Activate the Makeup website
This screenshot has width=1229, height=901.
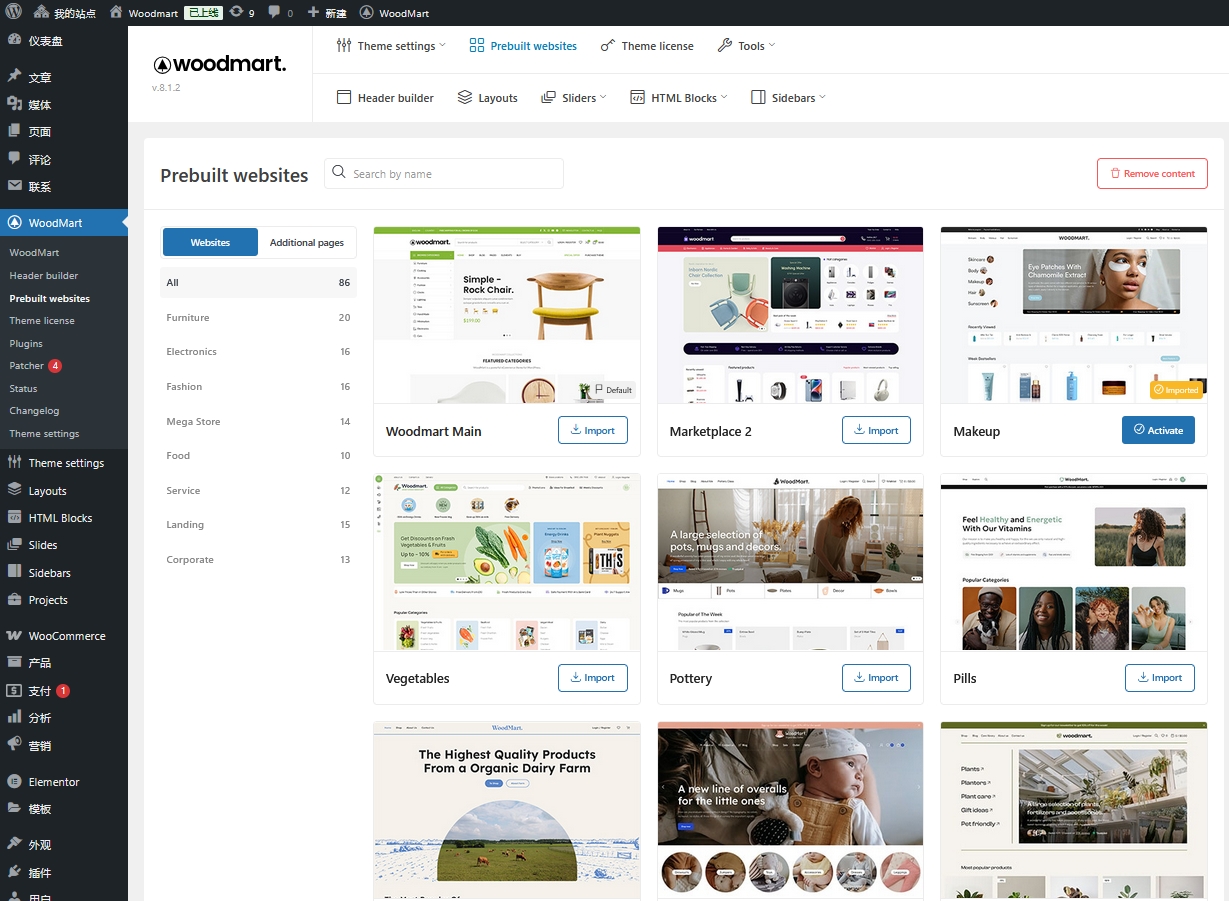[1158, 430]
